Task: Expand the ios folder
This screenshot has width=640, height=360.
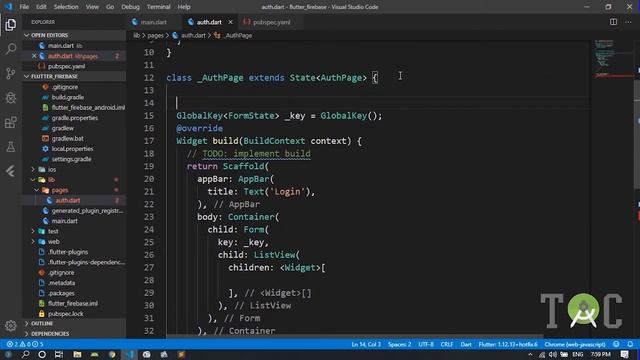Action: [33, 169]
